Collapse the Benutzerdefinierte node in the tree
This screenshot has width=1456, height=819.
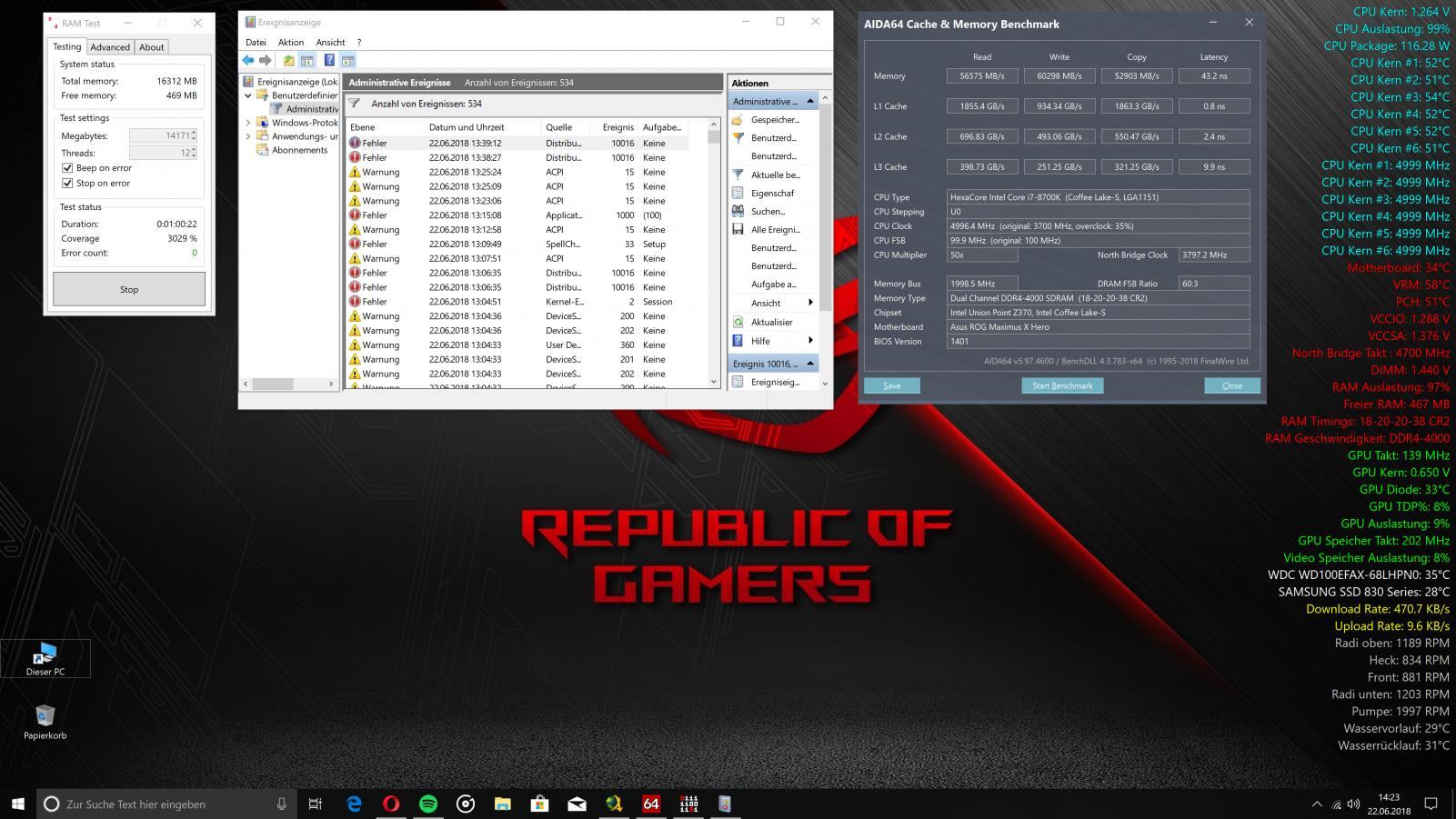point(247,95)
